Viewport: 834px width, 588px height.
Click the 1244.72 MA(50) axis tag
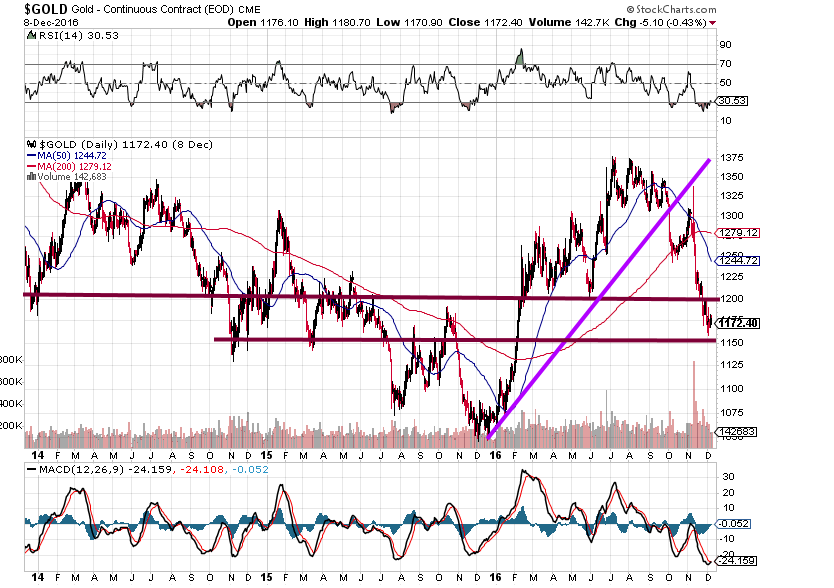pos(738,260)
